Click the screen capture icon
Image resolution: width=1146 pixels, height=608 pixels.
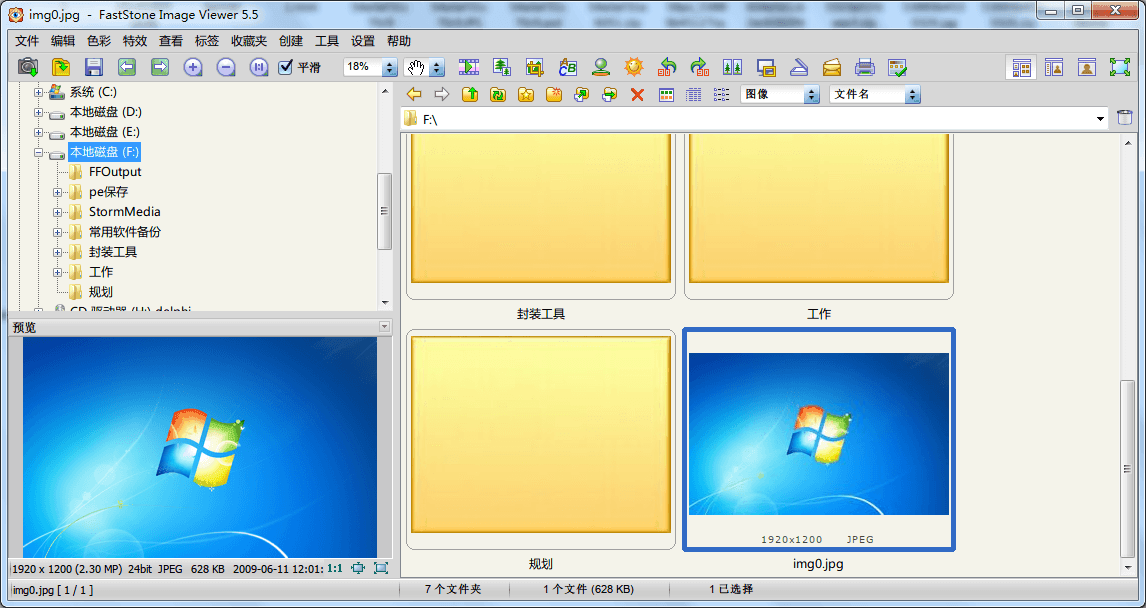tap(766, 67)
